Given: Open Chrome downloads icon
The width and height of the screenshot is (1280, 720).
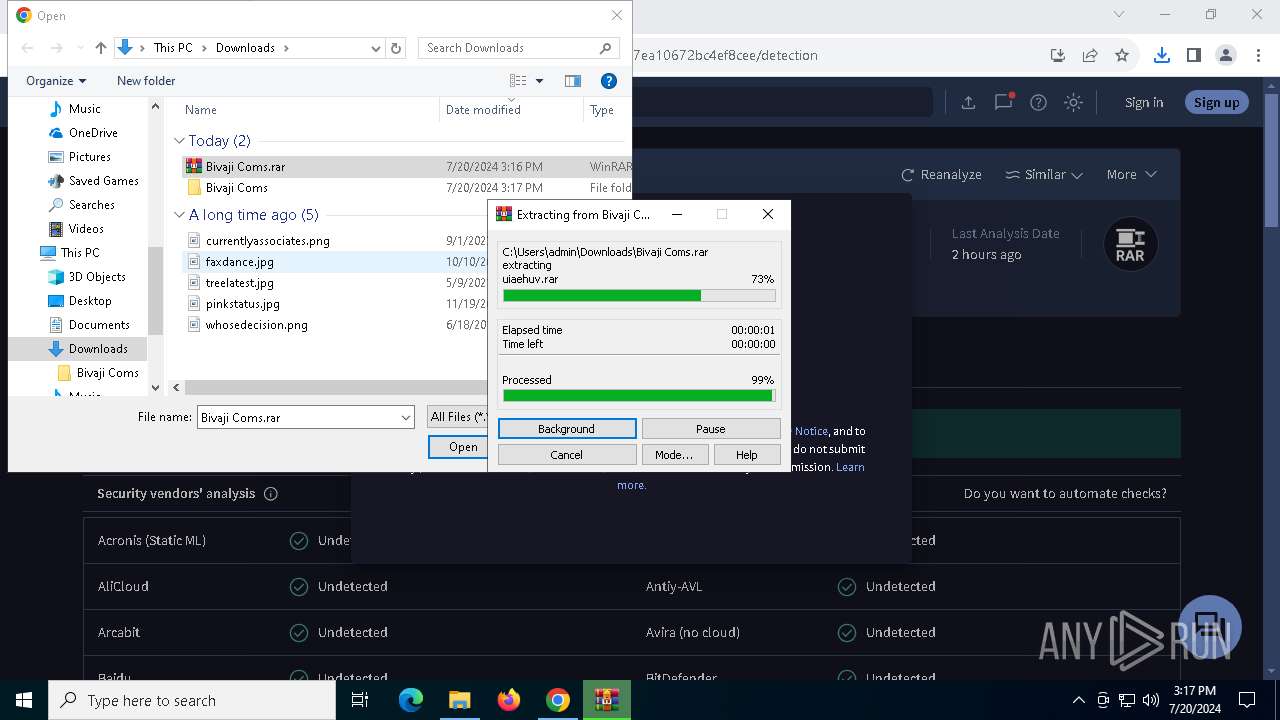Looking at the screenshot, I should (x=1161, y=55).
